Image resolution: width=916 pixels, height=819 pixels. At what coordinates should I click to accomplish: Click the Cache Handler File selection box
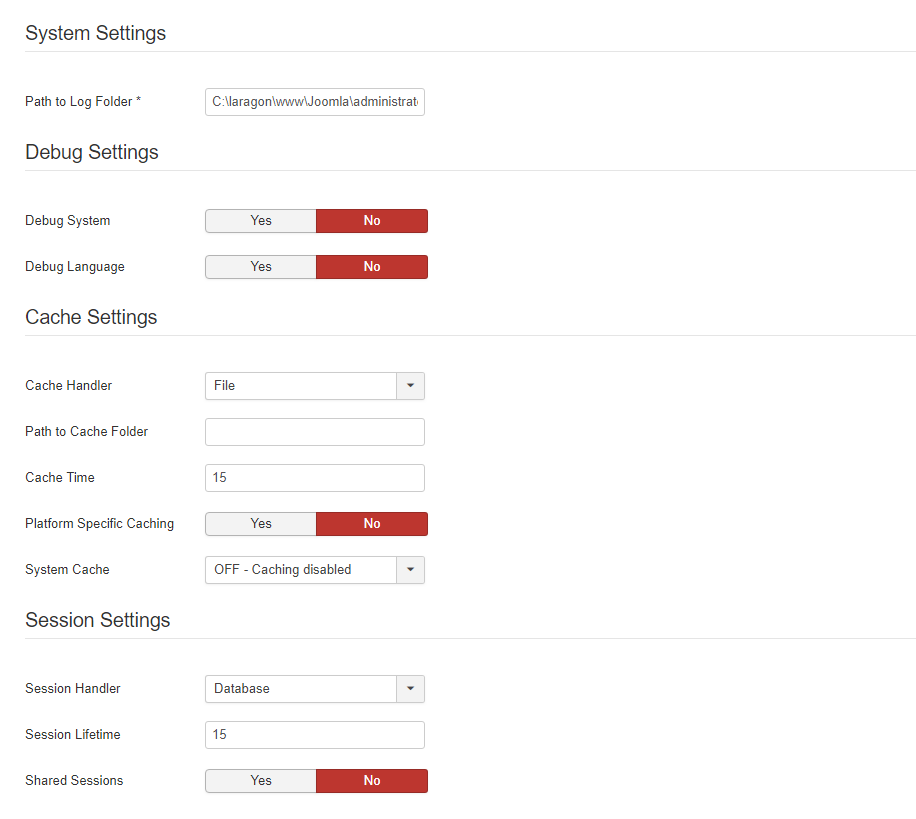click(301, 386)
